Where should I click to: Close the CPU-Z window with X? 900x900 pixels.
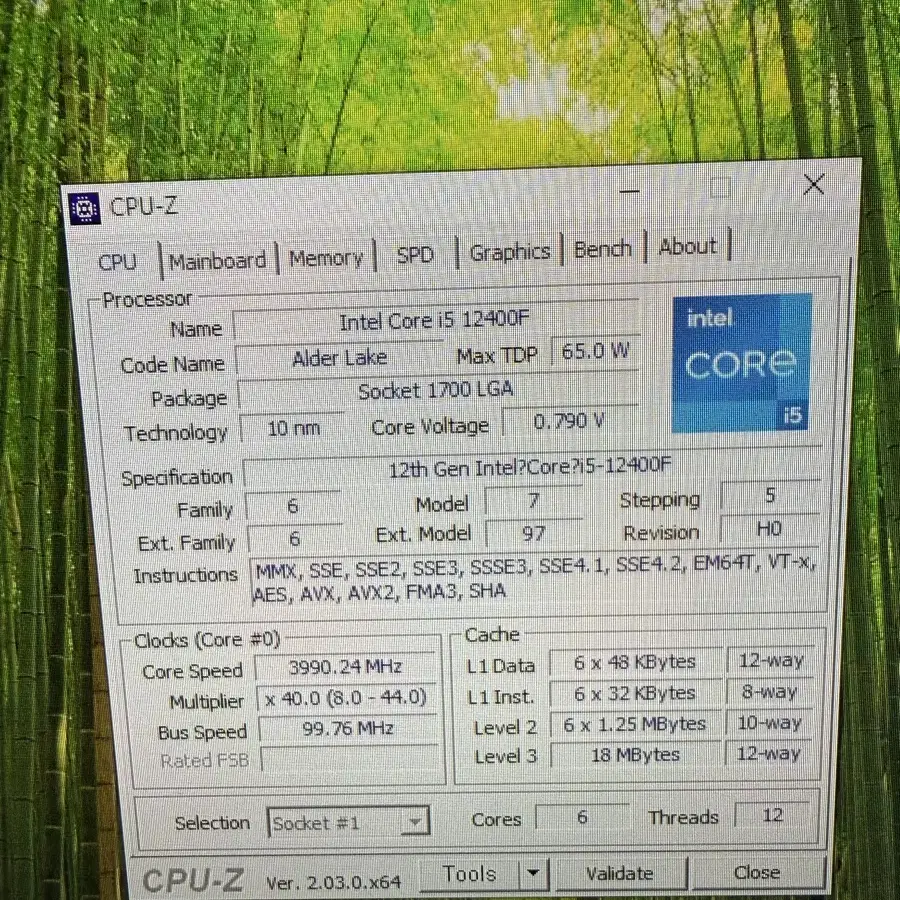(814, 185)
